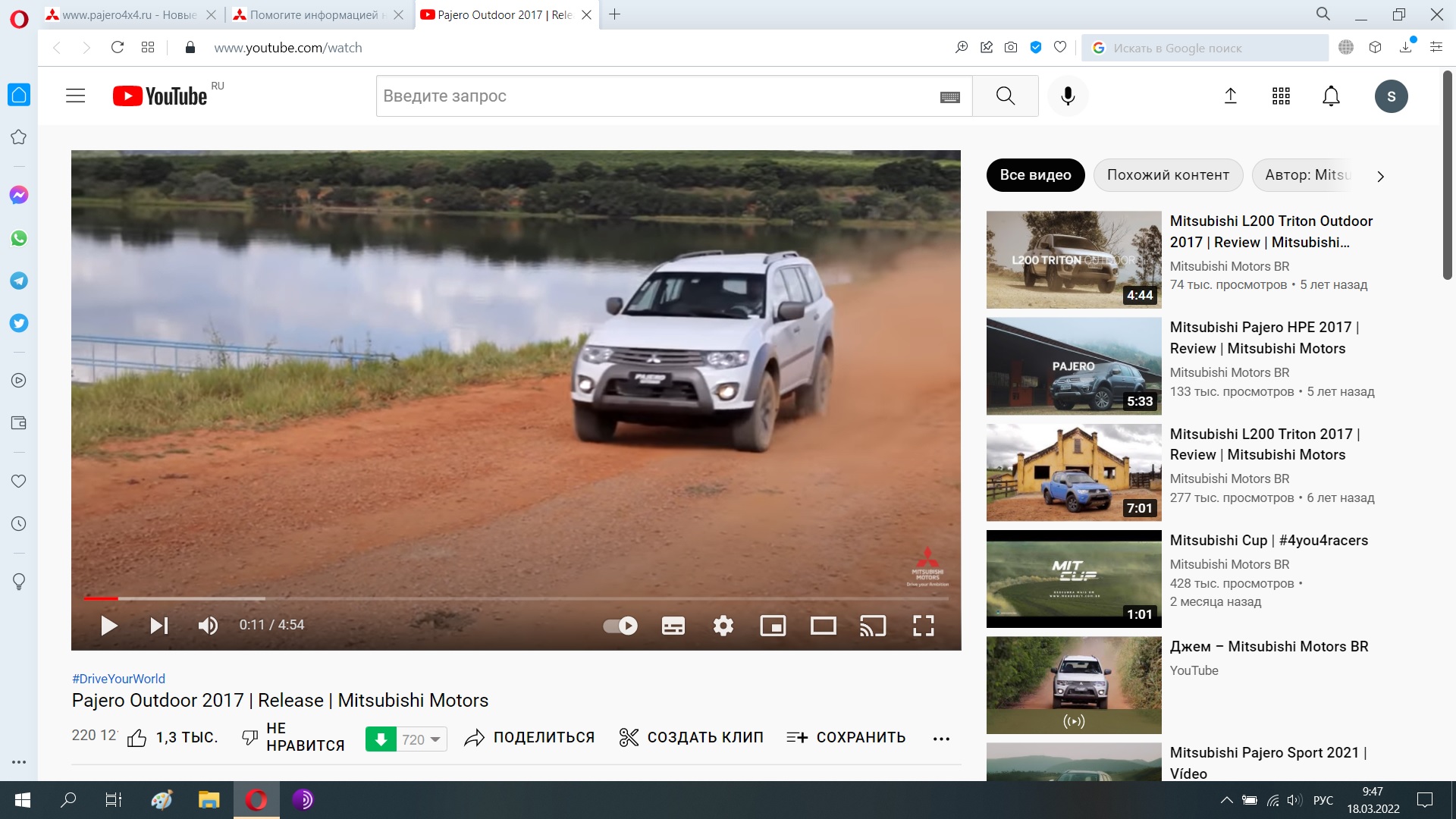1456x819 pixels.
Task: Open the miniplayer mode icon
Action: pos(773,626)
